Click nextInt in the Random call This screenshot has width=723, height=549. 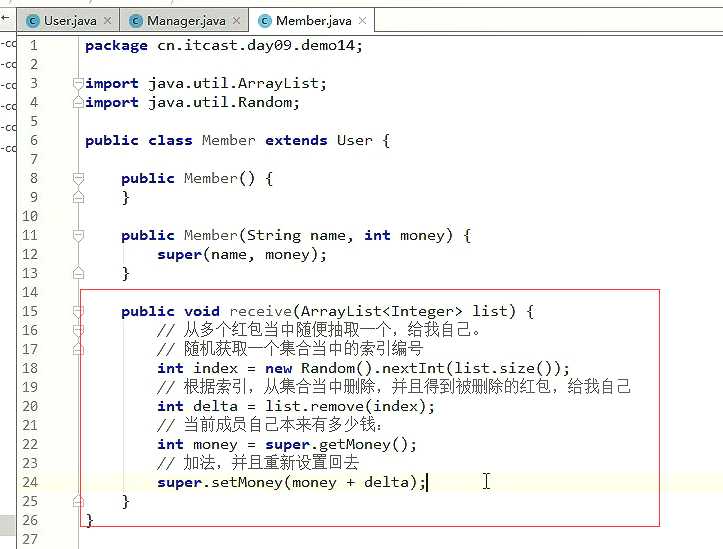[x=413, y=368]
